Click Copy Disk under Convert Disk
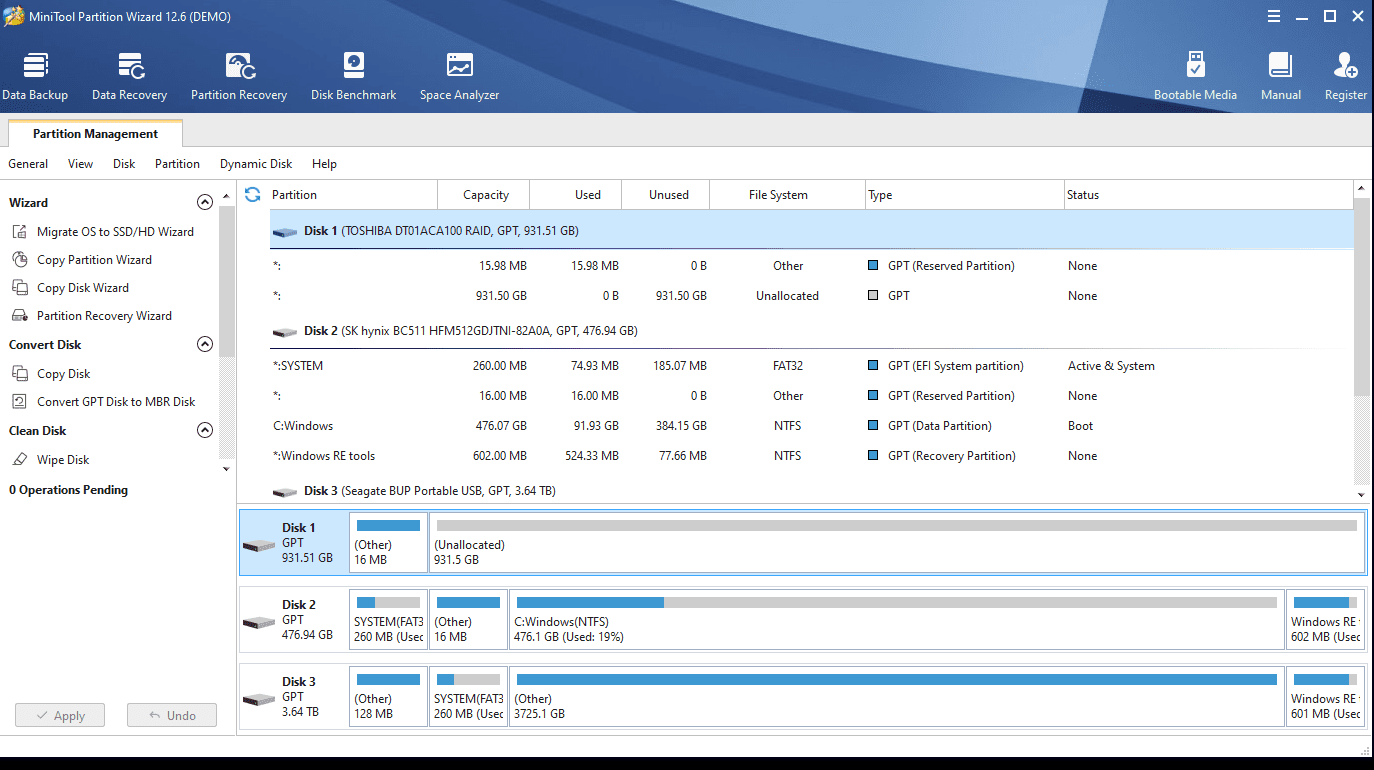1374x770 pixels. click(64, 374)
